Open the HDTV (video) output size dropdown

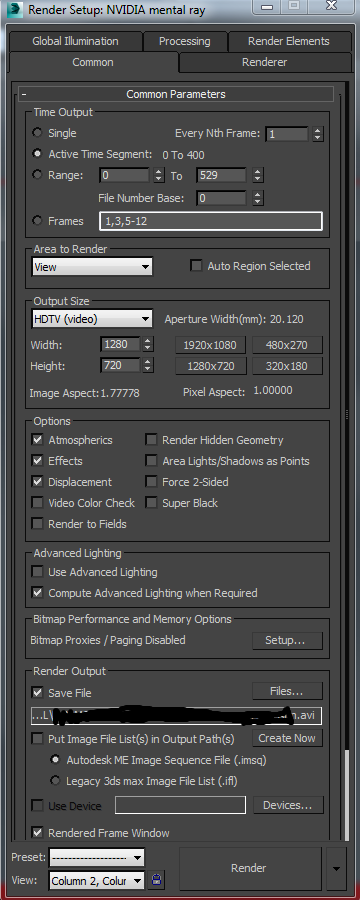click(x=92, y=319)
